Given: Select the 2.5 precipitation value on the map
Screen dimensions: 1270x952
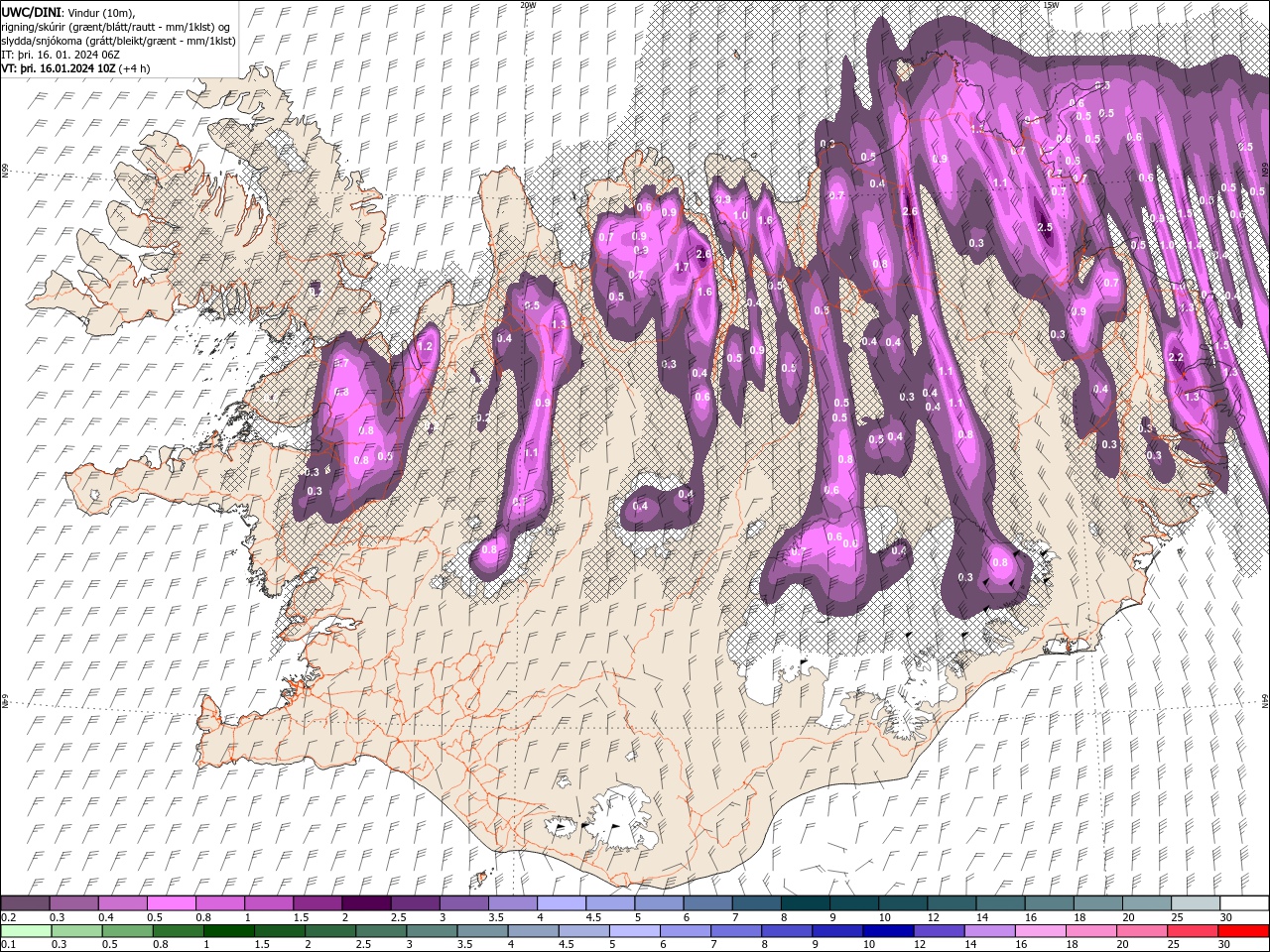Looking at the screenshot, I should click(1044, 227).
